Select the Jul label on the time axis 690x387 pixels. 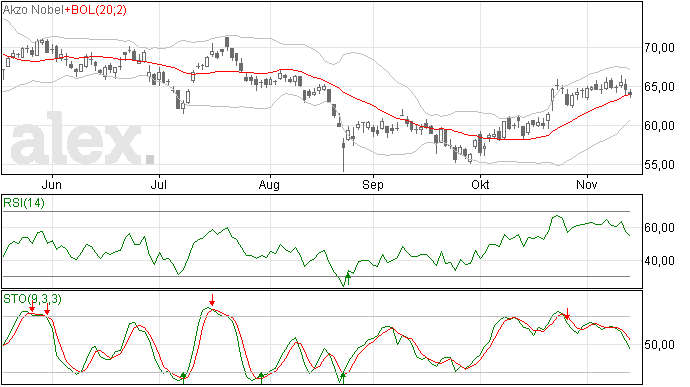[158, 184]
